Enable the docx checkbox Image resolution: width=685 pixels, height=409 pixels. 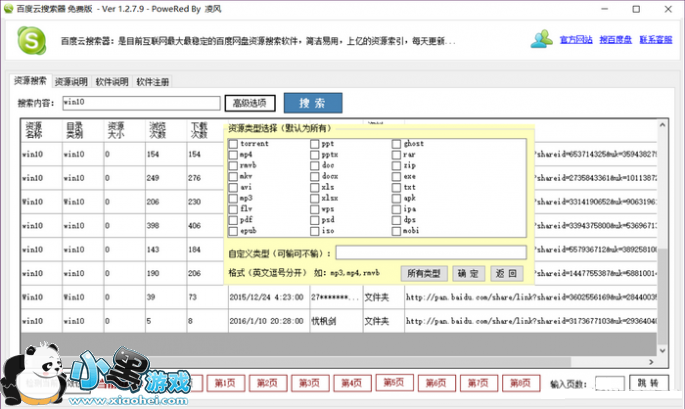tap(315, 177)
